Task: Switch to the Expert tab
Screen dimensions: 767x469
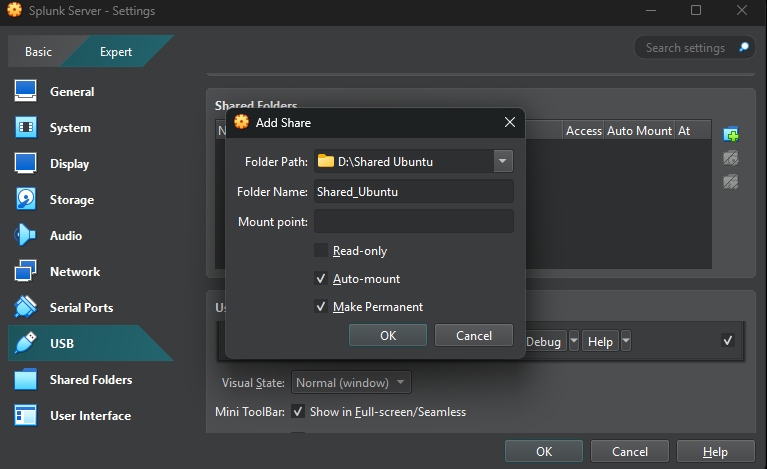Action: pos(116,51)
